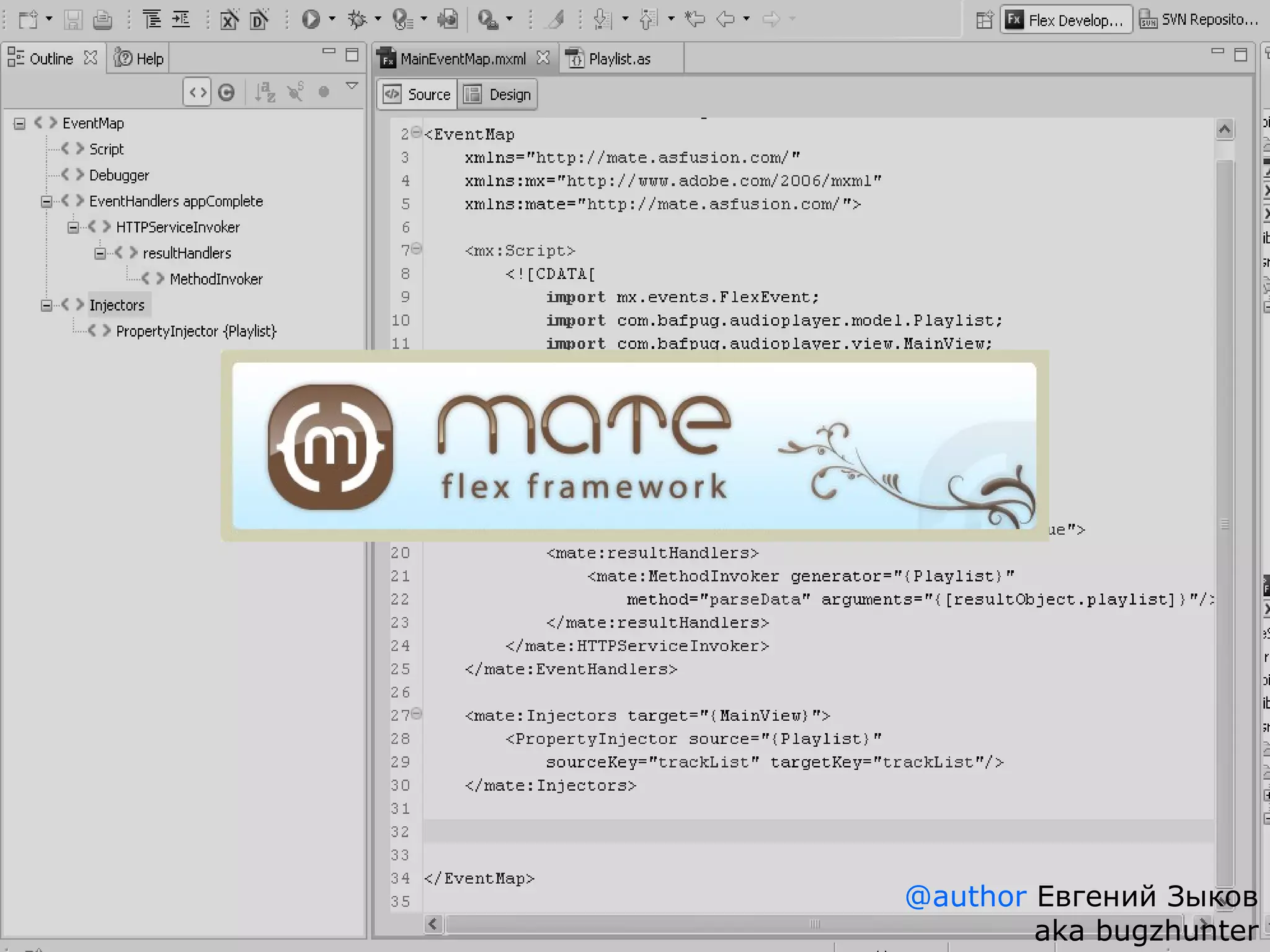Toggle MXML view mode in Outline
The width and height of the screenshot is (1270, 952).
(x=198, y=93)
